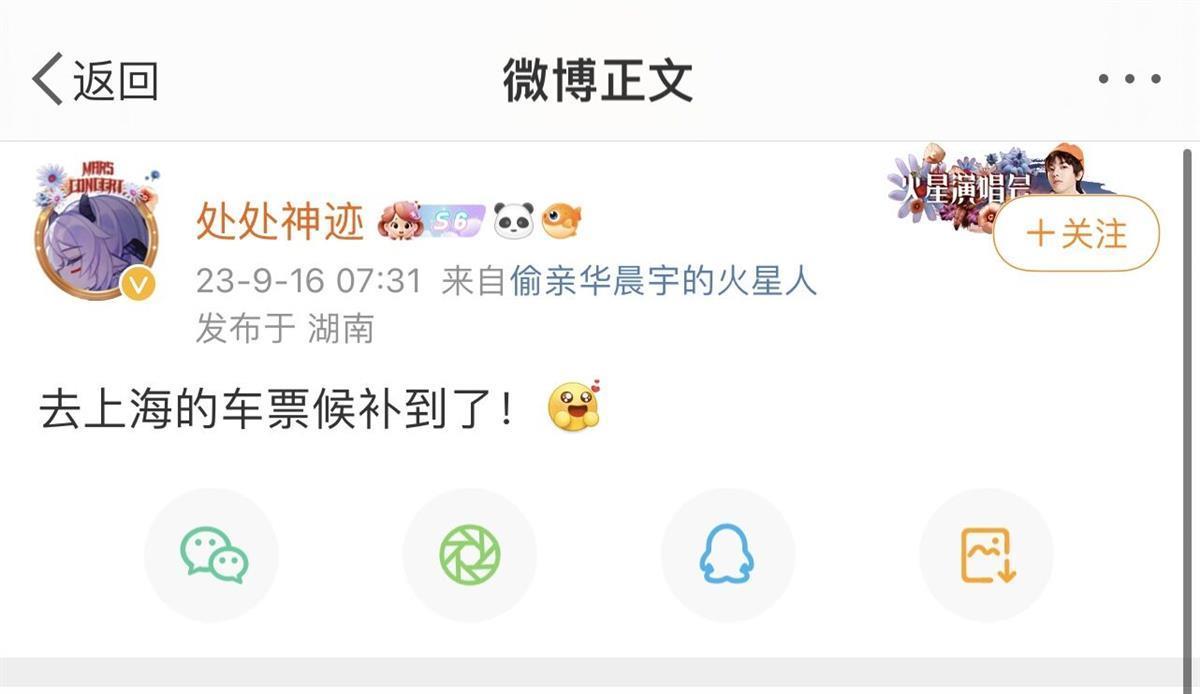1200x694 pixels.
Task: Click the panda badge next to username
Action: tap(514, 221)
